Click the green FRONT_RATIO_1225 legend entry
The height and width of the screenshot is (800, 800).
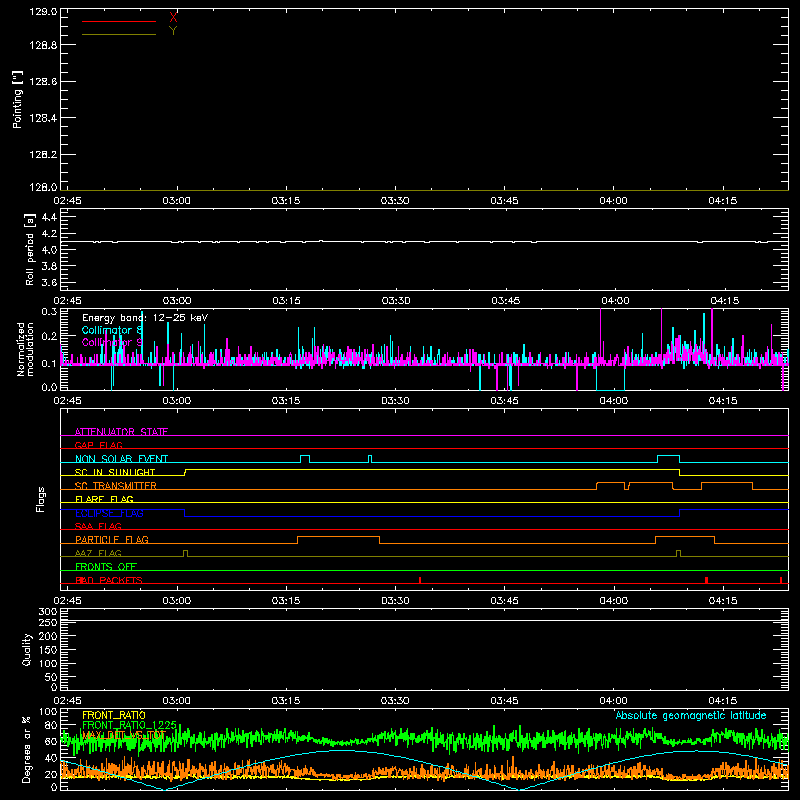(x=129, y=725)
